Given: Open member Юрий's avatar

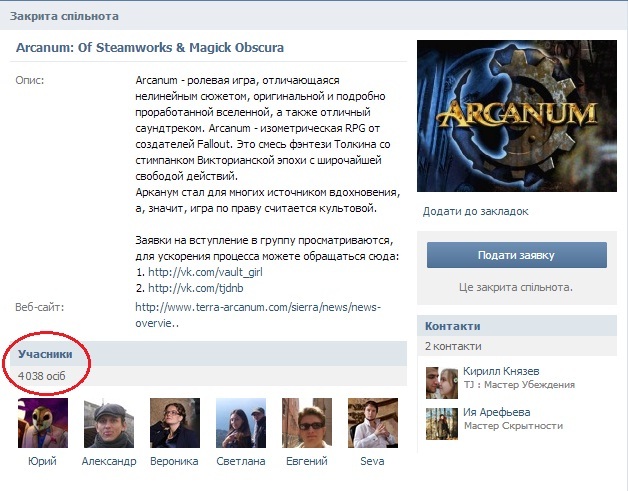Looking at the screenshot, I should (x=43, y=423).
